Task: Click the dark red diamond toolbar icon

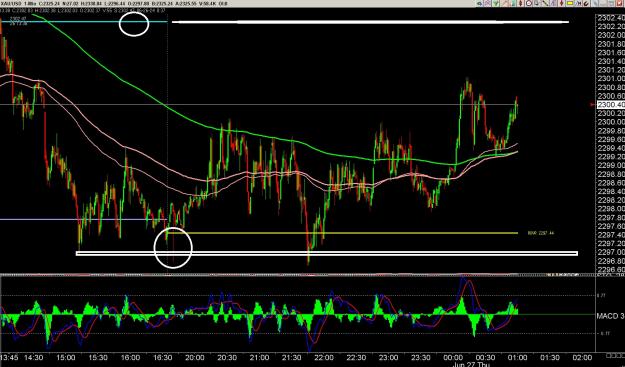Action: coord(521,3)
